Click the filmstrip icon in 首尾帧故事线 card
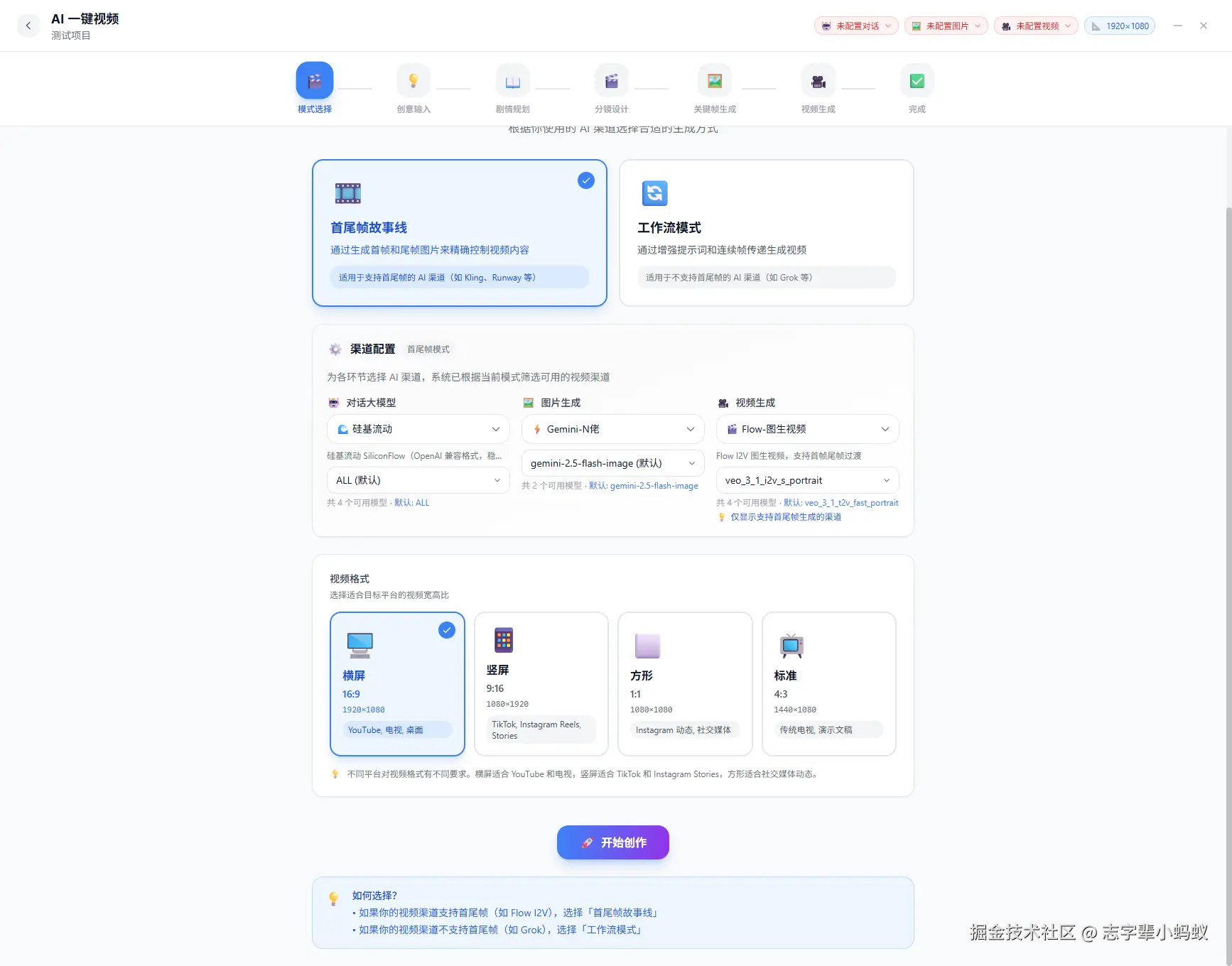1232x966 pixels. (x=348, y=193)
